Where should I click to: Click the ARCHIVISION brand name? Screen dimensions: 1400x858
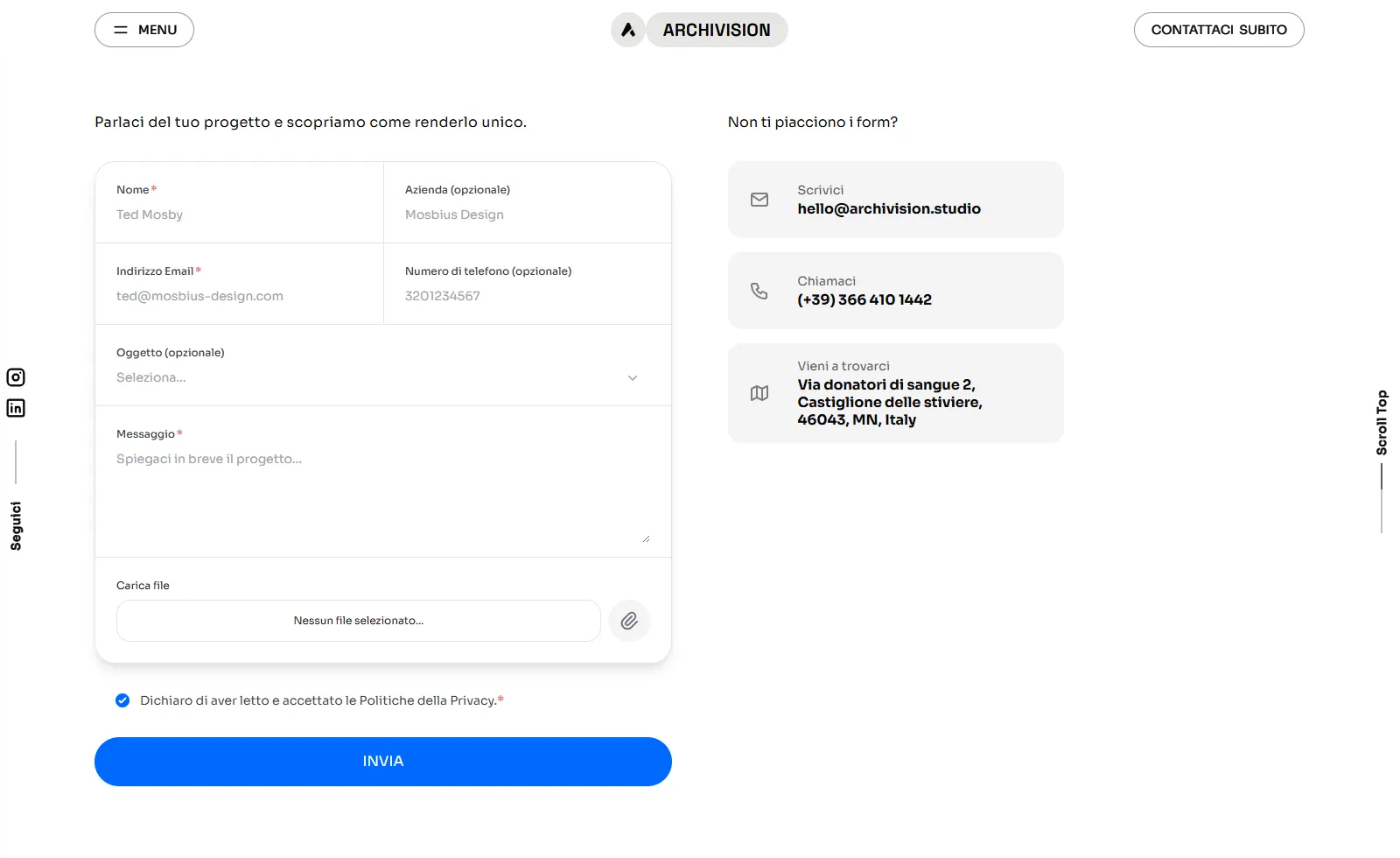coord(717,30)
